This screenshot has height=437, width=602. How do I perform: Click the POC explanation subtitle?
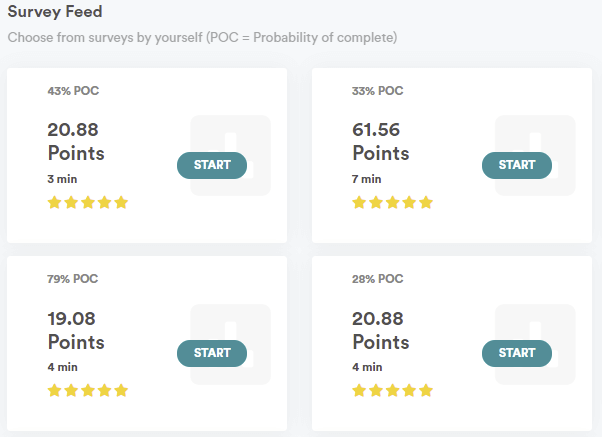point(202,38)
